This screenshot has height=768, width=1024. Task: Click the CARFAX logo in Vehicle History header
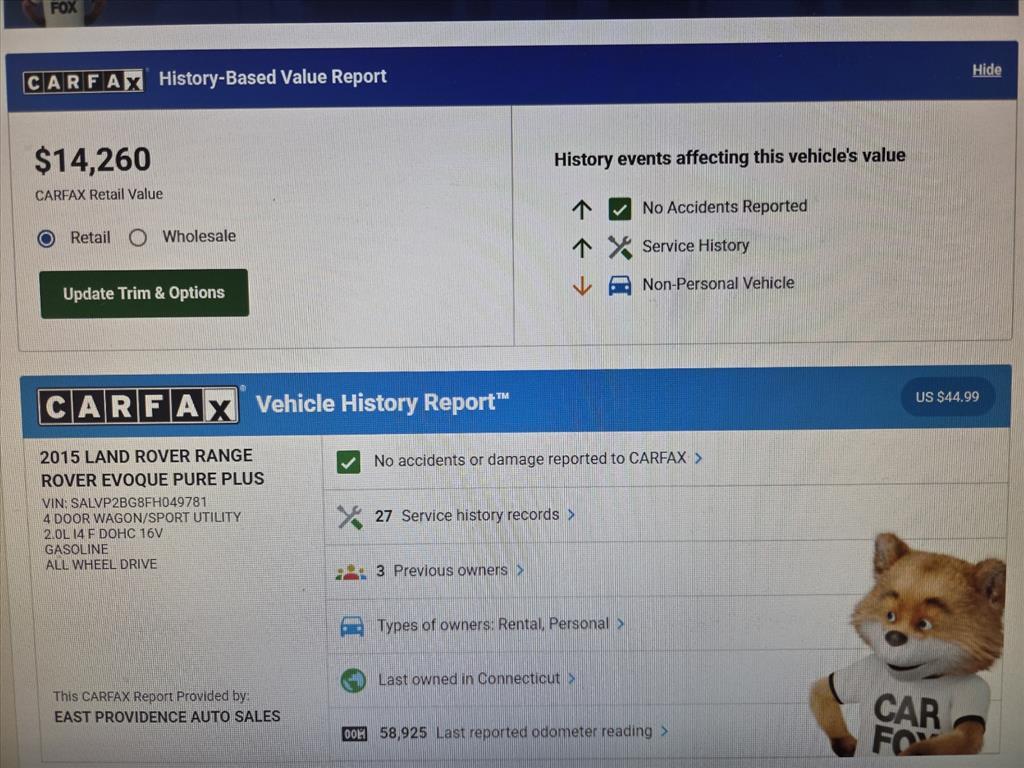[138, 407]
